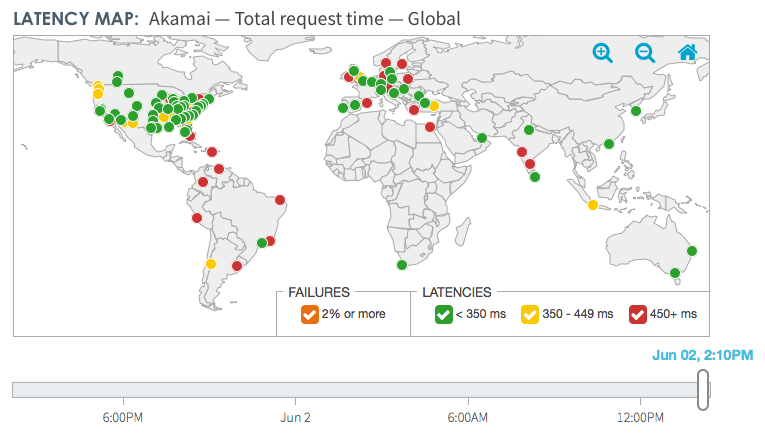Click the zoom in magnifier icon
765x438 pixels.
coord(602,53)
